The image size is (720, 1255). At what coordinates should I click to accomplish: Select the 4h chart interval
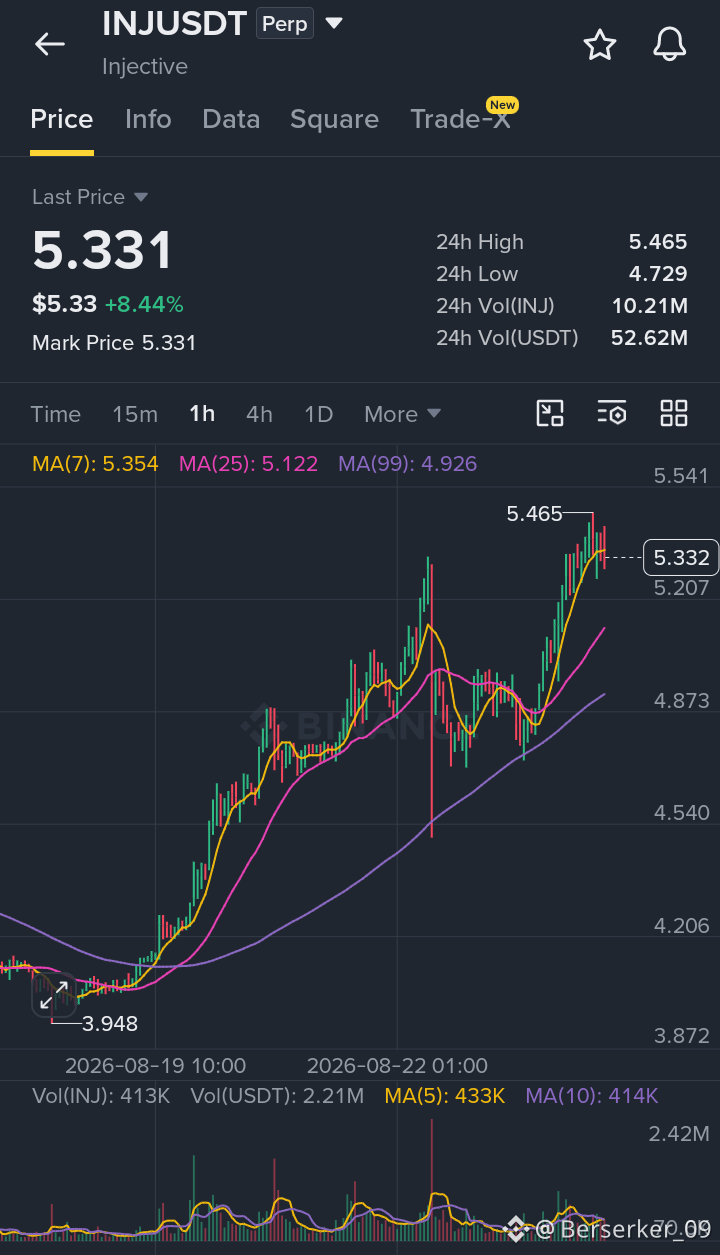(x=259, y=414)
